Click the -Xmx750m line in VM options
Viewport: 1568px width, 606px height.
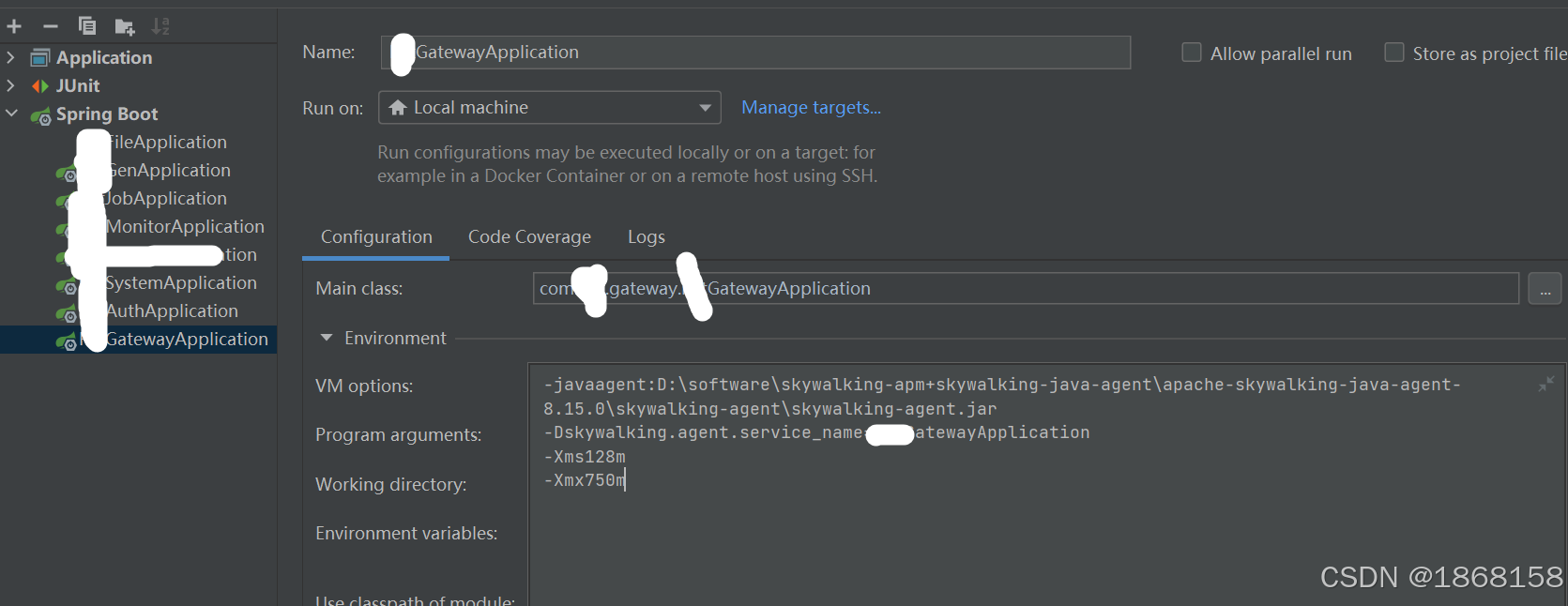[x=585, y=480]
